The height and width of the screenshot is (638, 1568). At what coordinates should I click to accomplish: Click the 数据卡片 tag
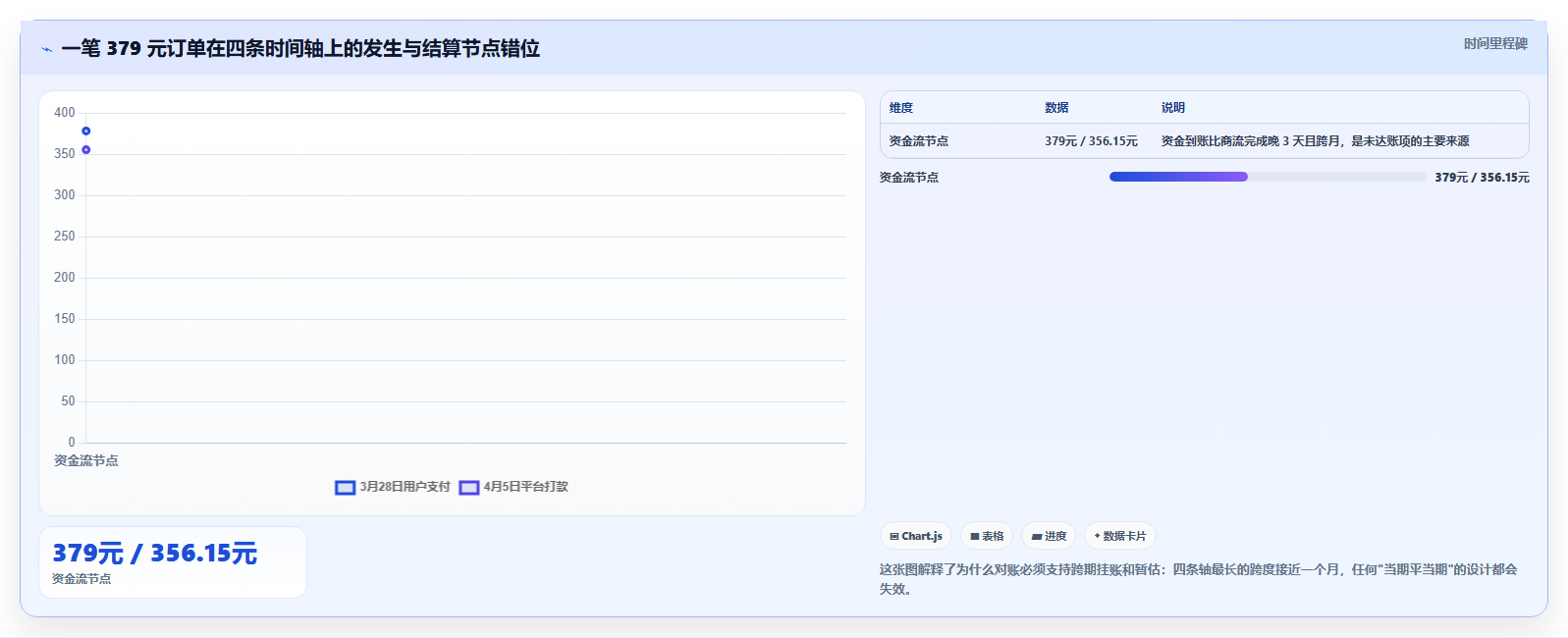pos(1120,536)
